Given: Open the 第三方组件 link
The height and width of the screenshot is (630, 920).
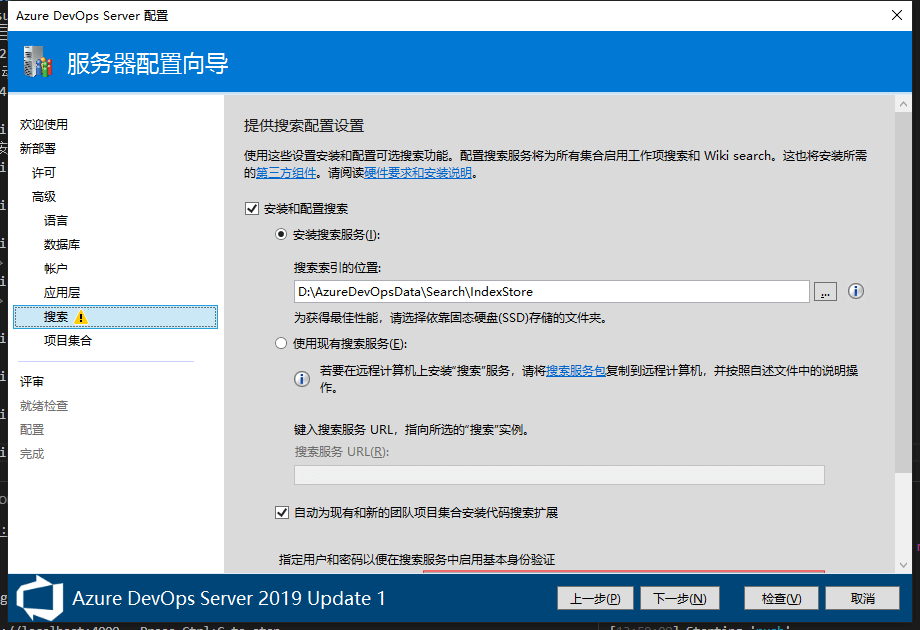Looking at the screenshot, I should (287, 173).
